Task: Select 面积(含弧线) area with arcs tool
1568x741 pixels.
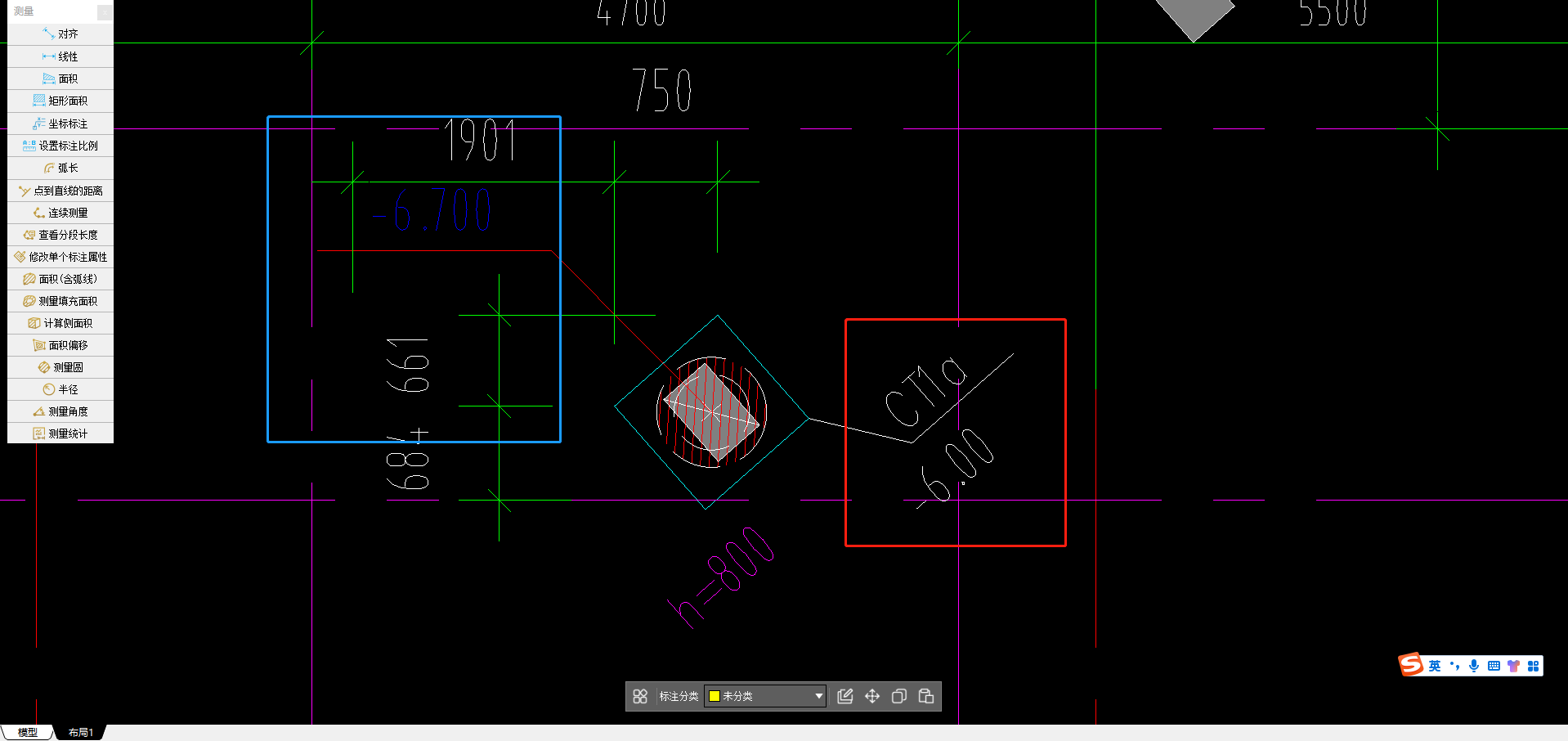Action: pos(60,279)
